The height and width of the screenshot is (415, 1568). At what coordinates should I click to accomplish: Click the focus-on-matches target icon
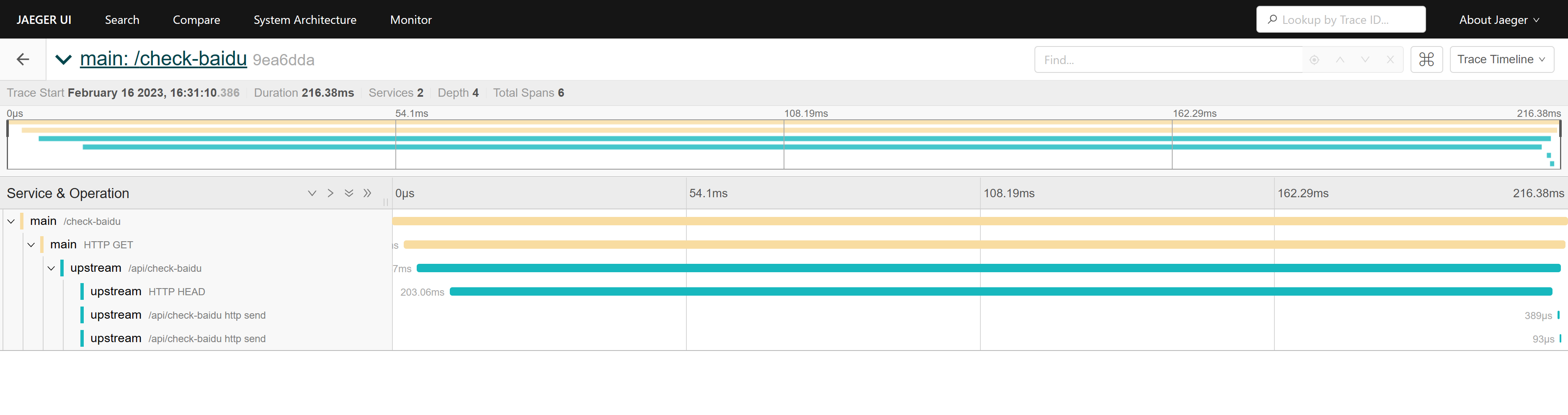1314,59
